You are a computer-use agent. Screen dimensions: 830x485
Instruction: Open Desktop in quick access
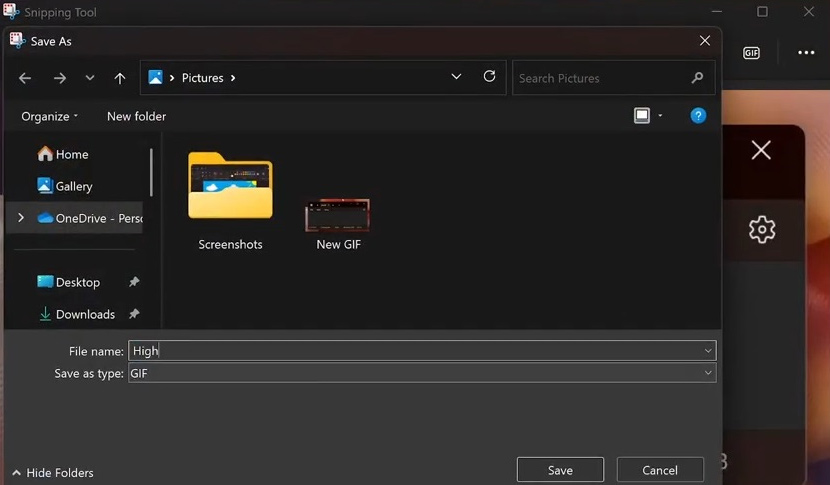click(x=68, y=282)
